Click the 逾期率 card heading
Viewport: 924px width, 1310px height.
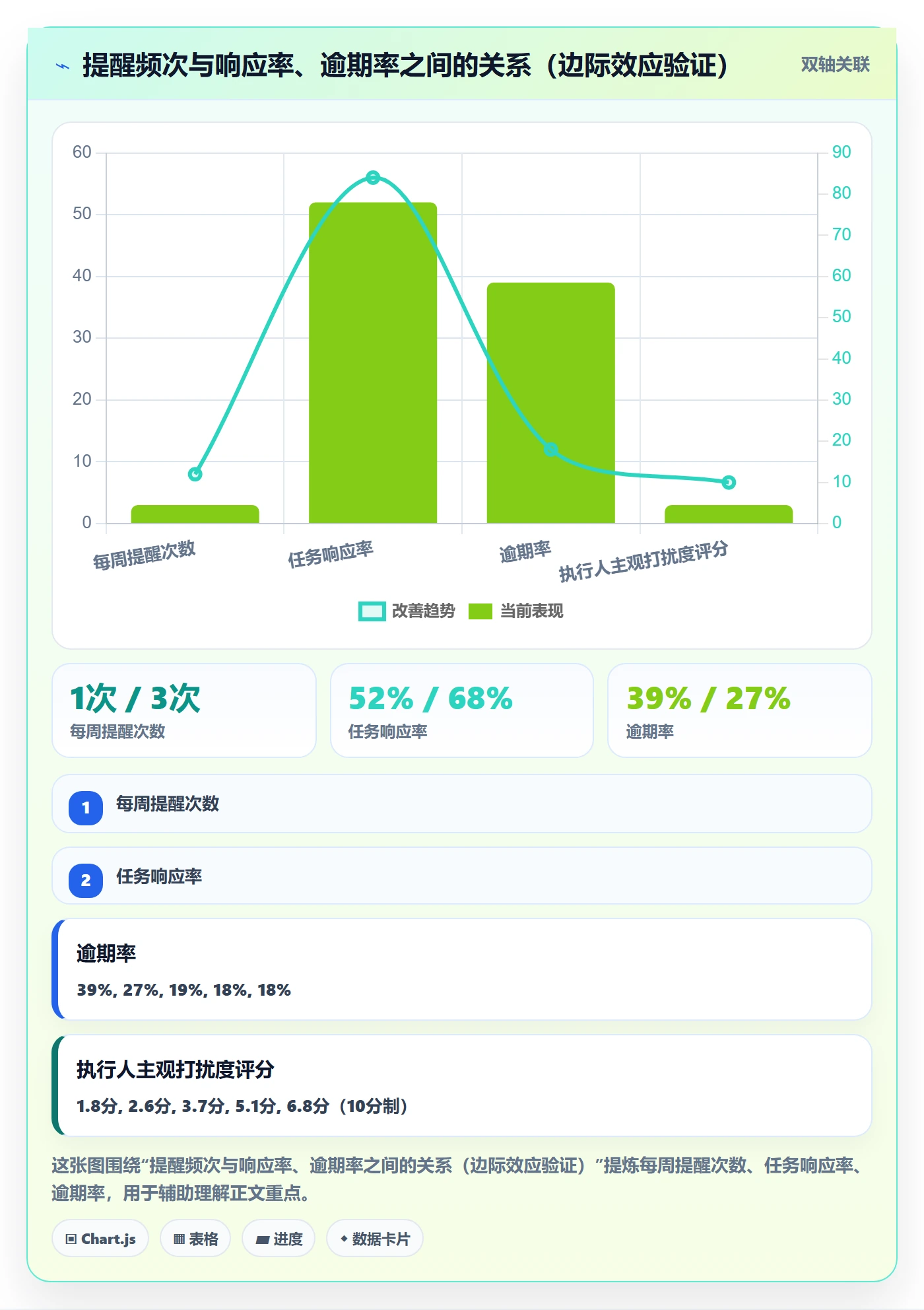pyautogui.click(x=106, y=953)
